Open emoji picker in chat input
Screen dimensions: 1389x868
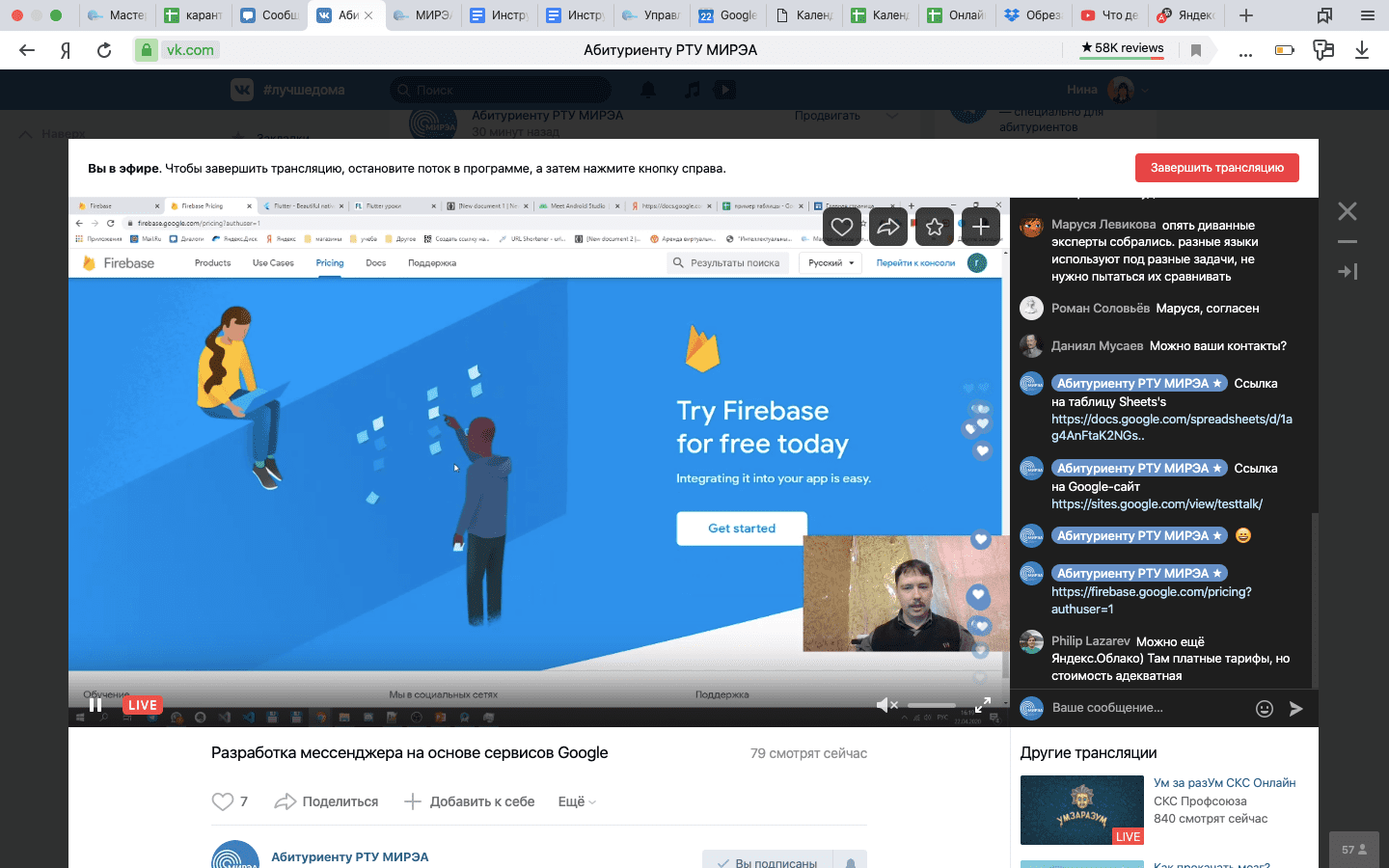(1265, 709)
